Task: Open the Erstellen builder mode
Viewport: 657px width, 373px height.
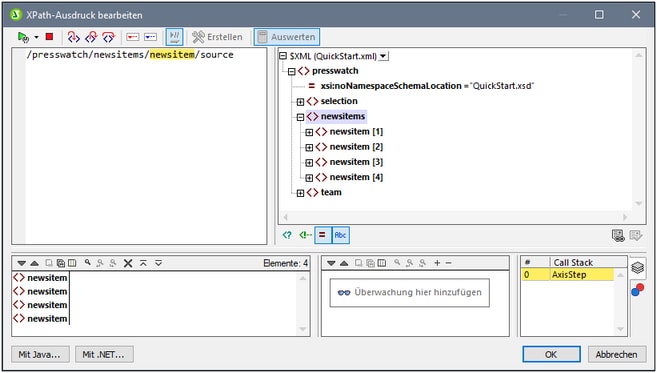Action: click(x=217, y=37)
